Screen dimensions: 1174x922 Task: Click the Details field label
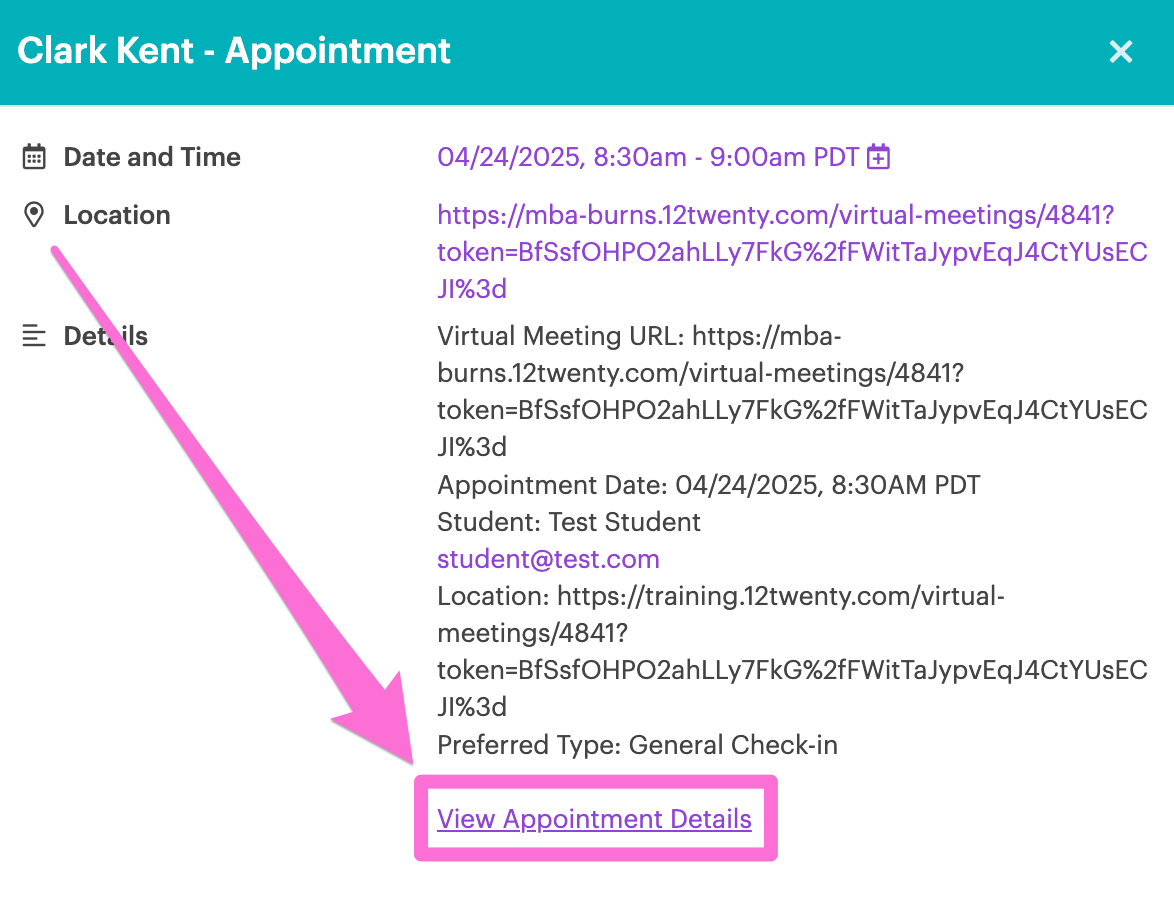(x=106, y=336)
